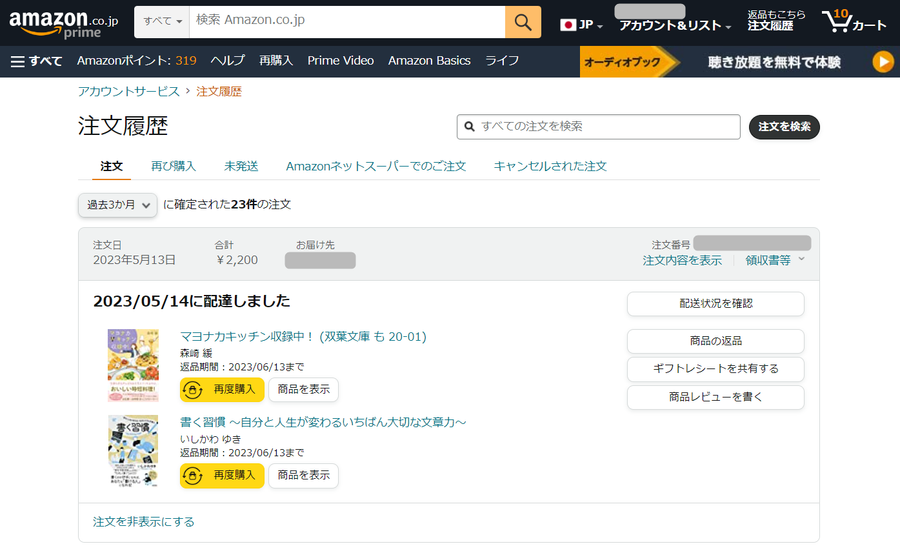Click マヨナカキッチン book cover thumbnail
The width and height of the screenshot is (900, 546).
point(133,365)
